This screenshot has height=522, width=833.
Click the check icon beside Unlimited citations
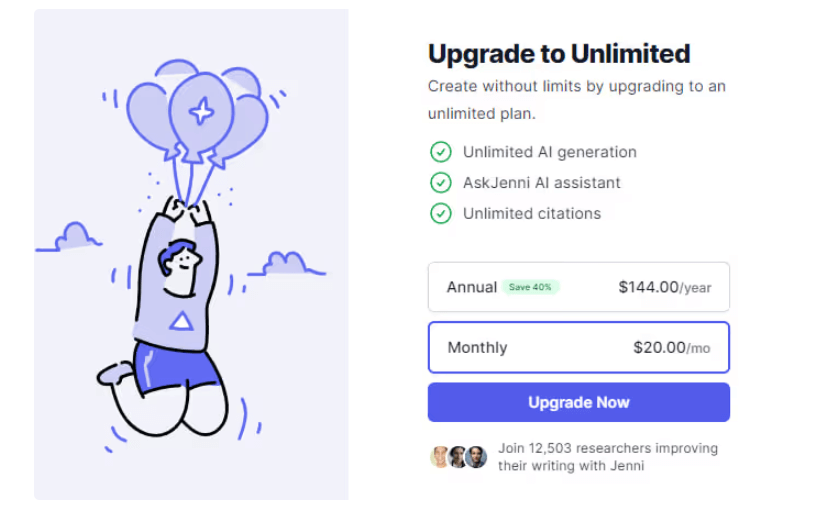click(x=440, y=213)
